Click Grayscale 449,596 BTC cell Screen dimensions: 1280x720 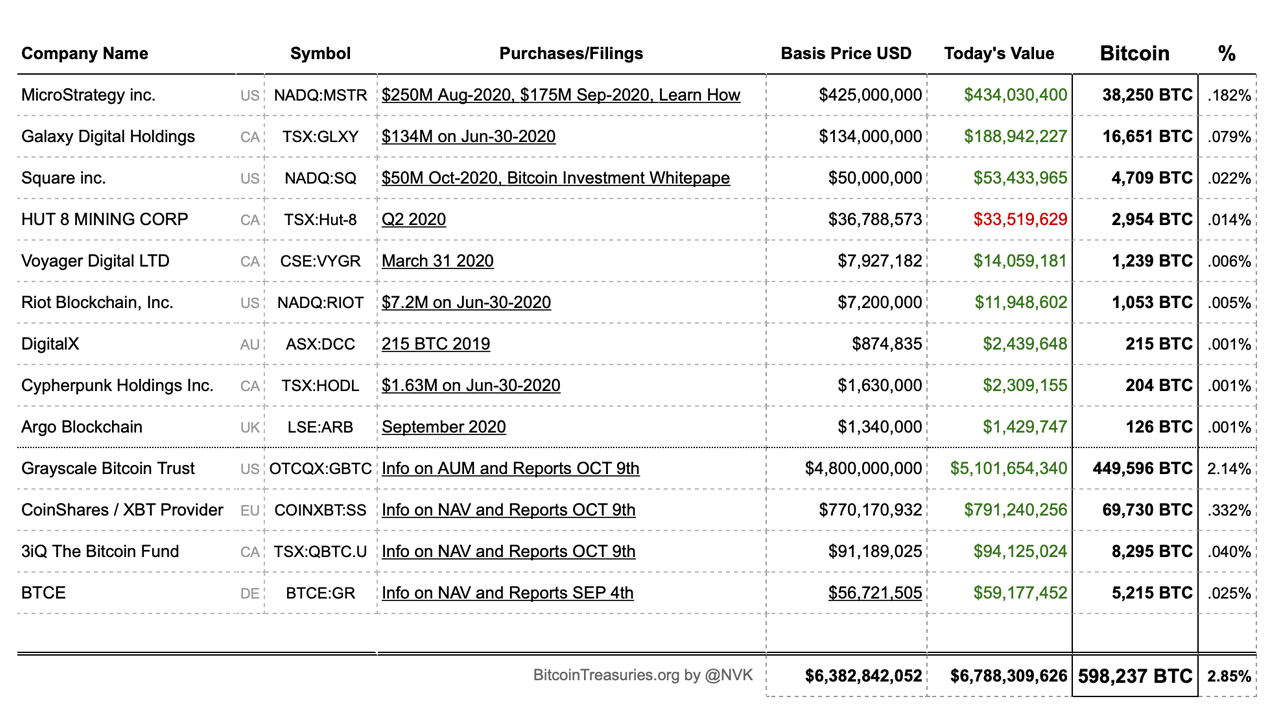pos(1143,468)
